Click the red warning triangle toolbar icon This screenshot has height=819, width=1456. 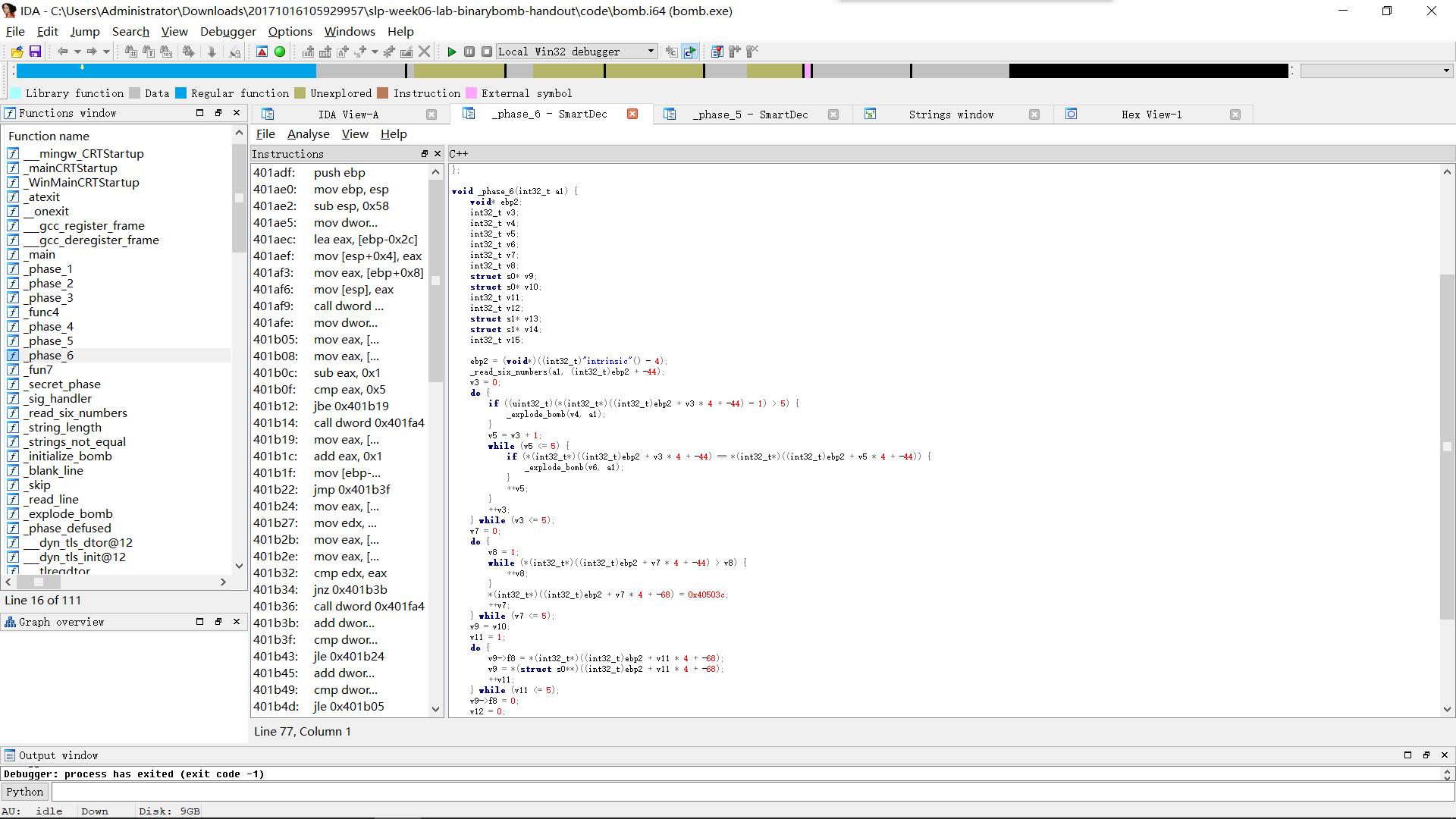(x=262, y=52)
